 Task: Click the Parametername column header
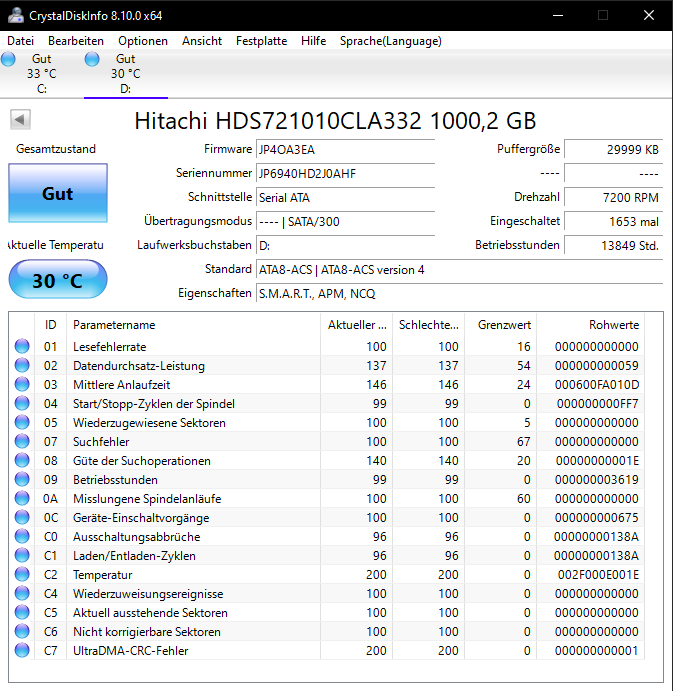click(x=193, y=325)
